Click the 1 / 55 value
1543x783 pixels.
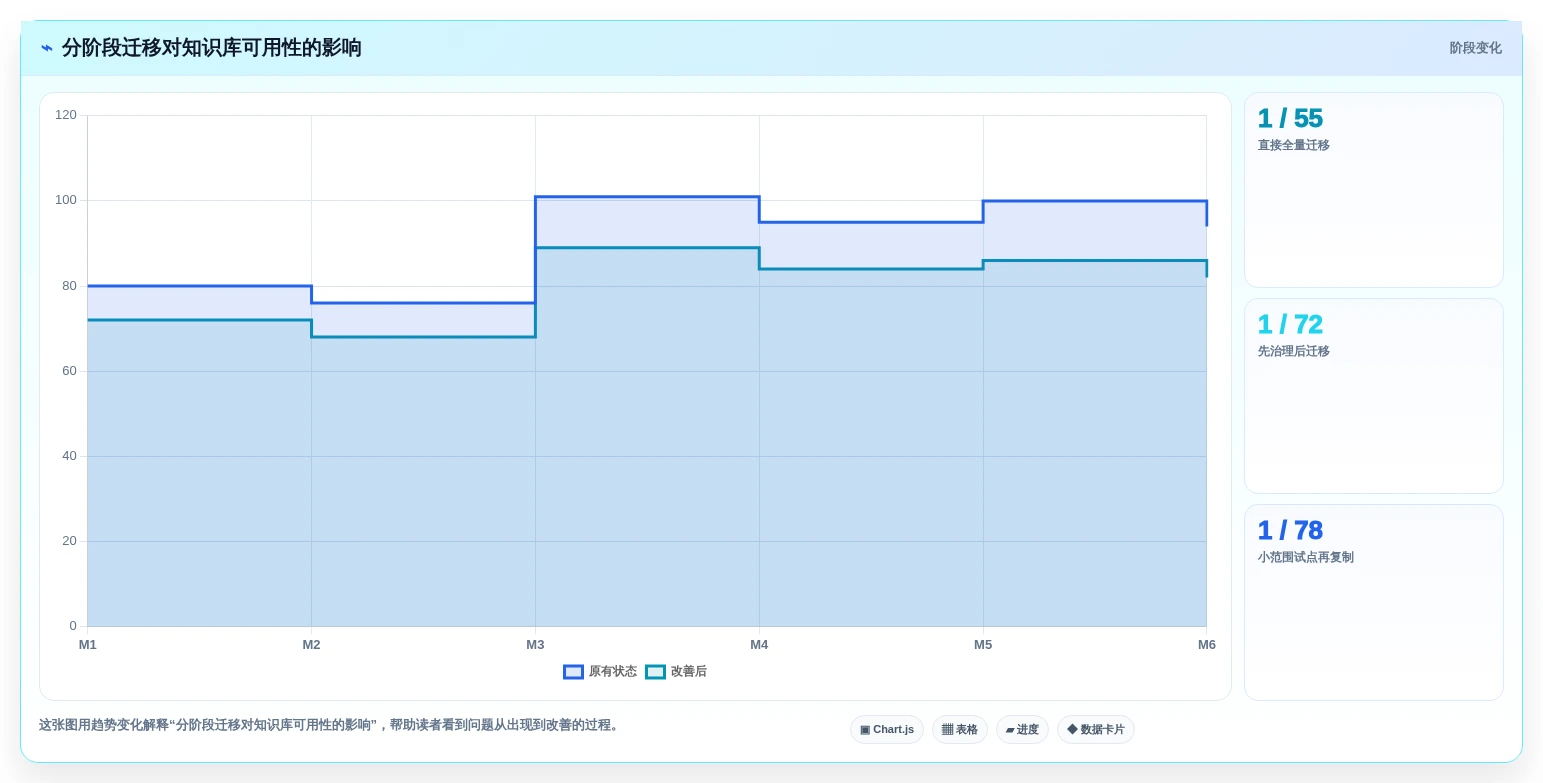tap(1290, 118)
